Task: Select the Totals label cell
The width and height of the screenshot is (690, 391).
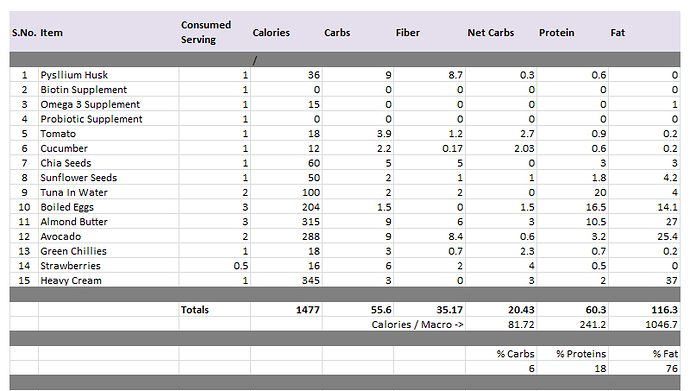Action: [x=215, y=310]
